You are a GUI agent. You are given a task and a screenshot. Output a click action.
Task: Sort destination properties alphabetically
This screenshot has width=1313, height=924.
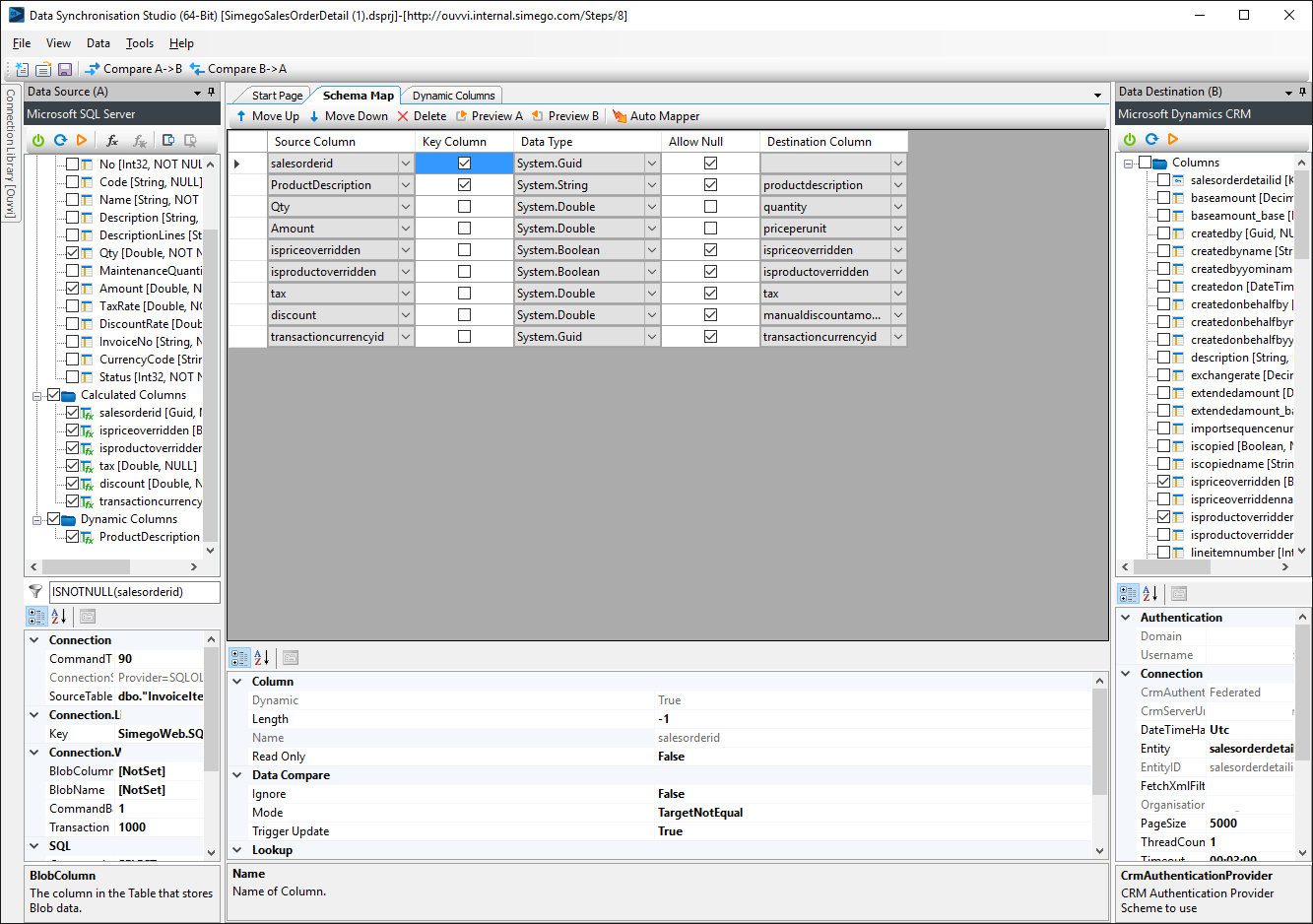[x=1150, y=594]
